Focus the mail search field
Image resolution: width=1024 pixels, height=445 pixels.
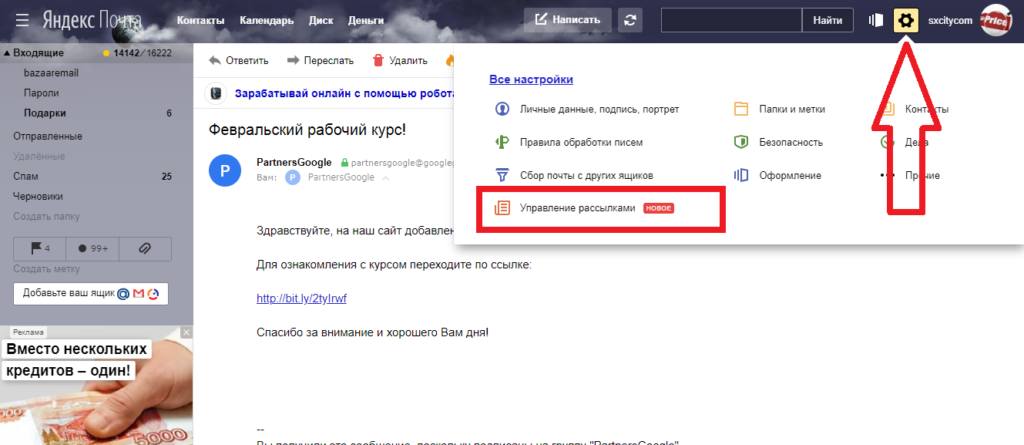pos(731,20)
